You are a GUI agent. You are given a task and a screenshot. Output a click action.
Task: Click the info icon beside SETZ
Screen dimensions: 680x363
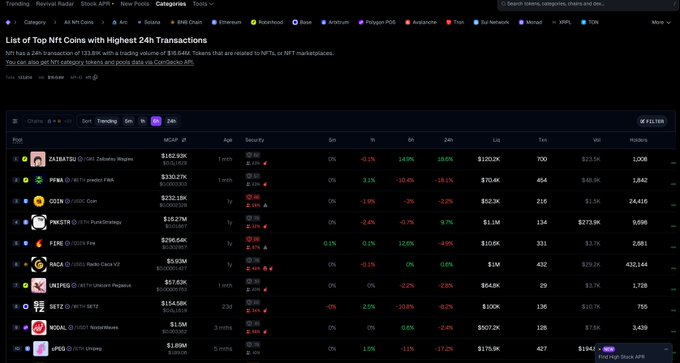point(68,307)
